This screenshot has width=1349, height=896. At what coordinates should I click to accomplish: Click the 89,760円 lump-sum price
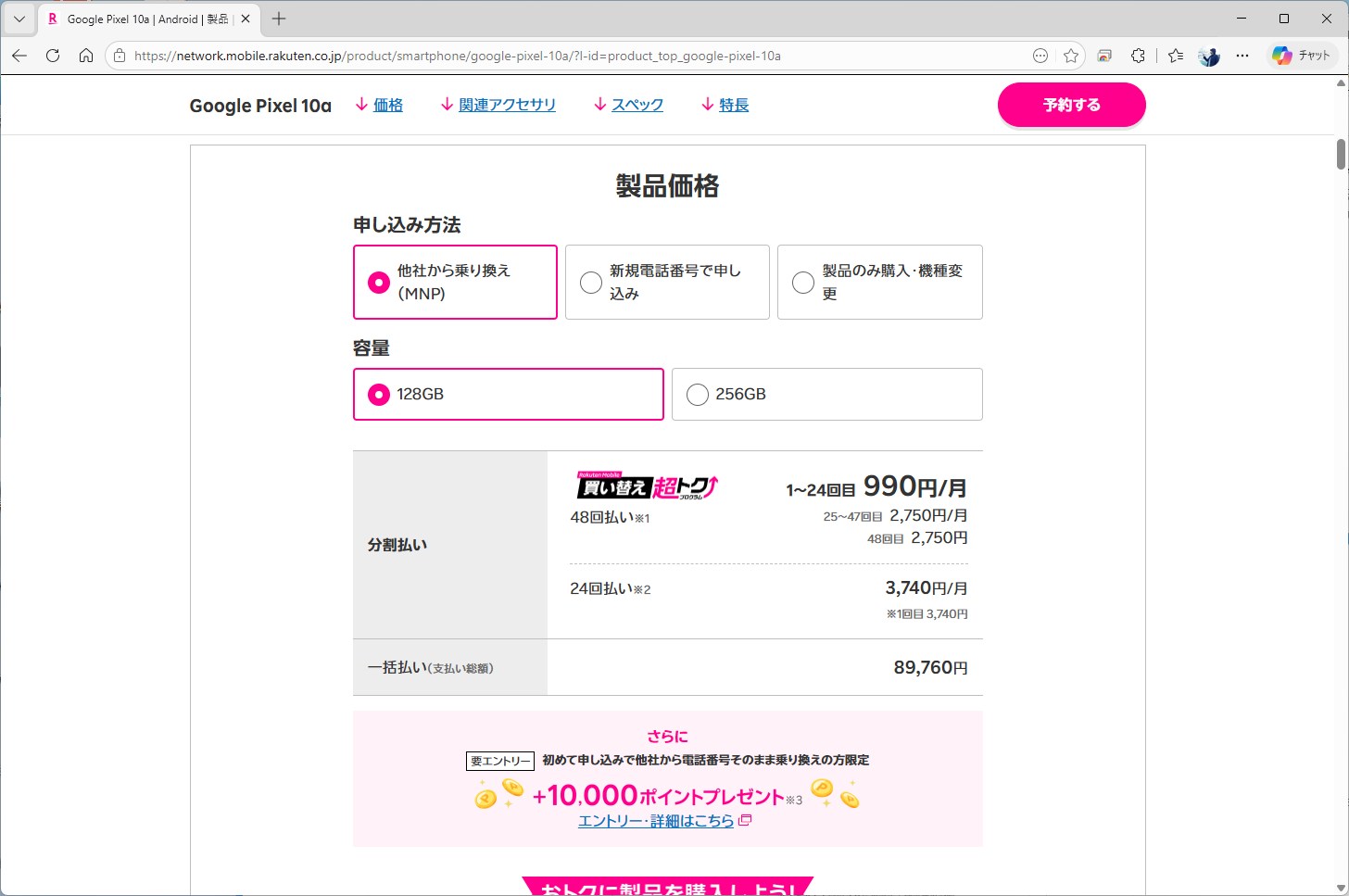pos(930,667)
